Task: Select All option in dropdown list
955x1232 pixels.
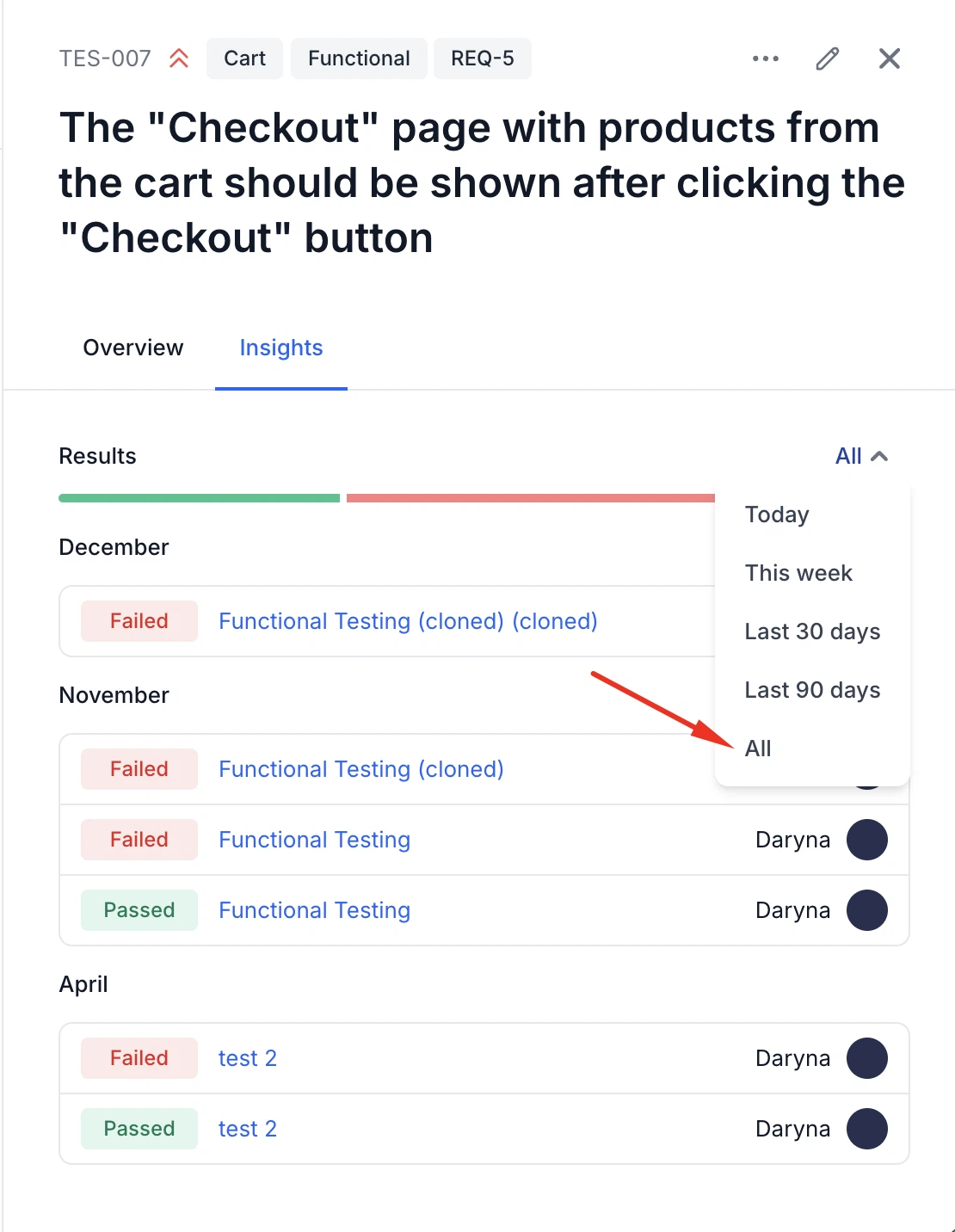Action: (x=758, y=748)
